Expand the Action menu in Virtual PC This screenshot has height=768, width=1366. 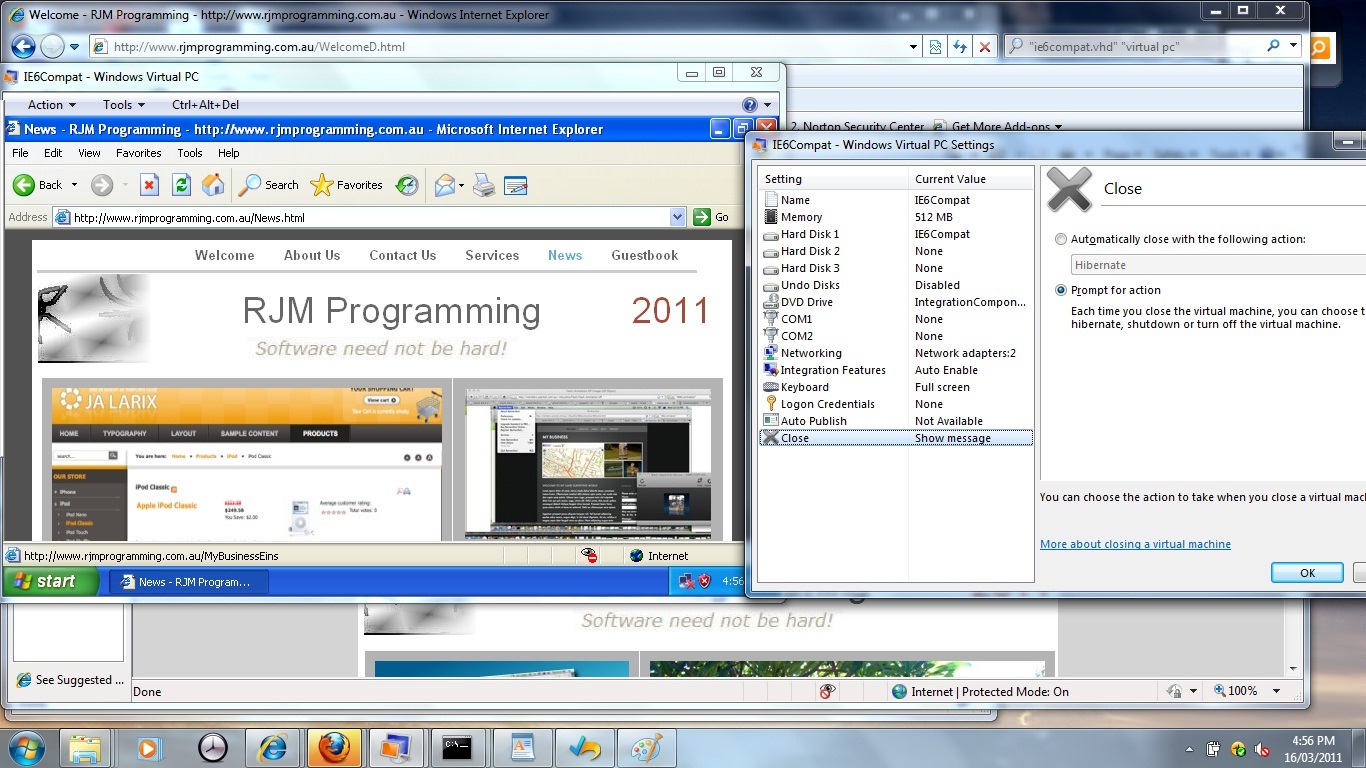point(52,104)
